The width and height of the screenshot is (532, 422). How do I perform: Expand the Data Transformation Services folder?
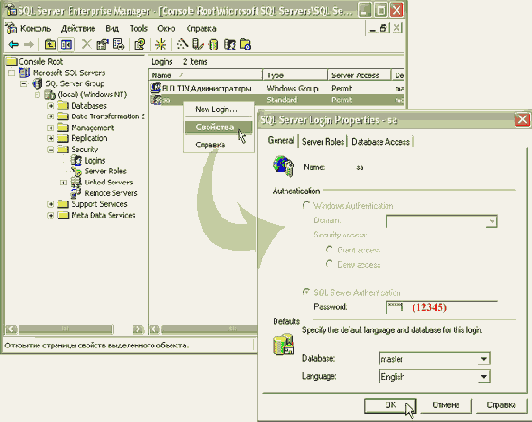(51, 116)
